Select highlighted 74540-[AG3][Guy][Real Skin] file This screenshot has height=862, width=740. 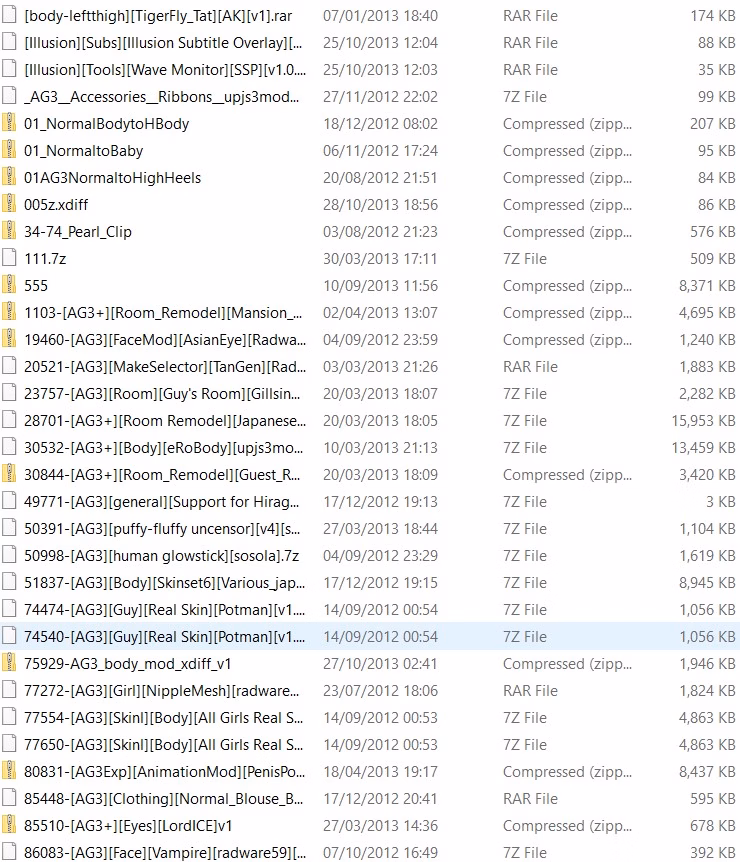(x=164, y=636)
